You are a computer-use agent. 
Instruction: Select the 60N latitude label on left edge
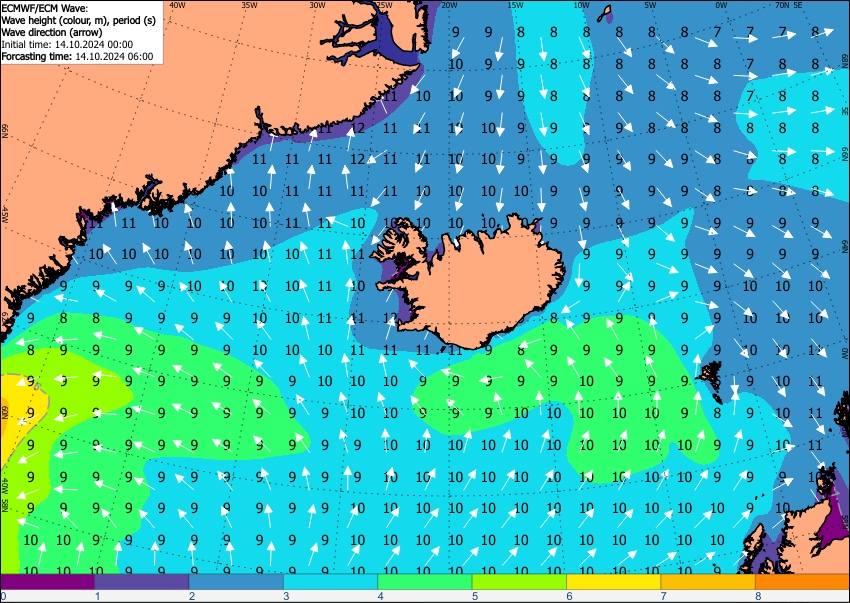click(x=5, y=413)
